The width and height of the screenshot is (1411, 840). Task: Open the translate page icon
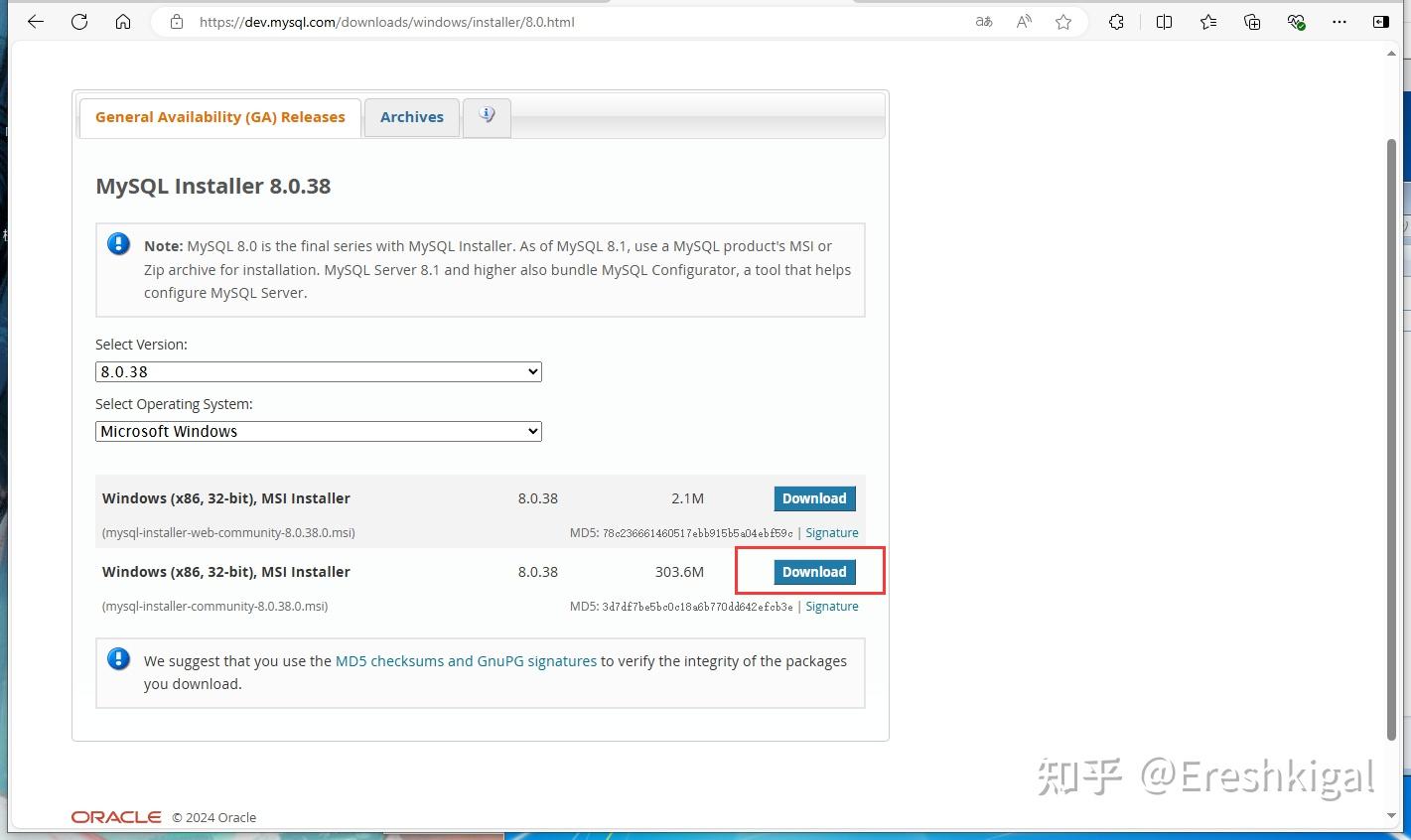[984, 22]
